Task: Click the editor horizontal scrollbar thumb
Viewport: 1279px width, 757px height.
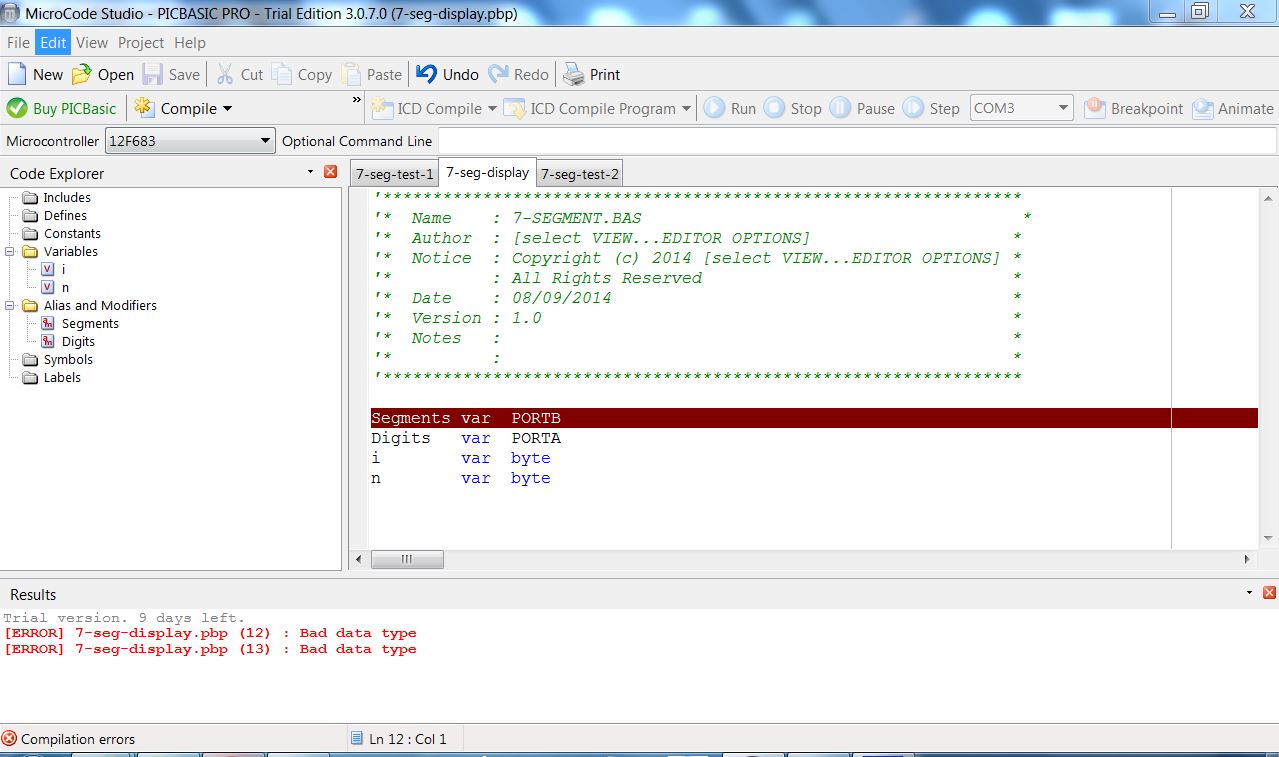Action: (x=406, y=560)
